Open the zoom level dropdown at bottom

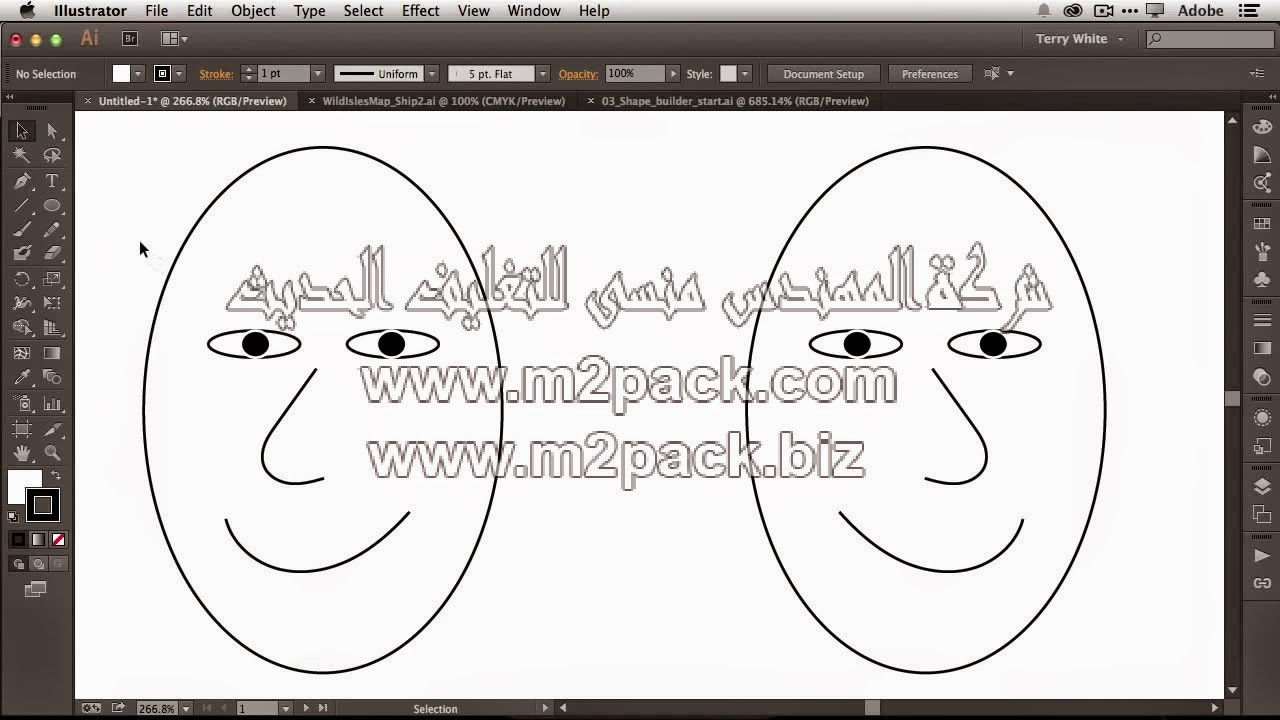point(186,708)
